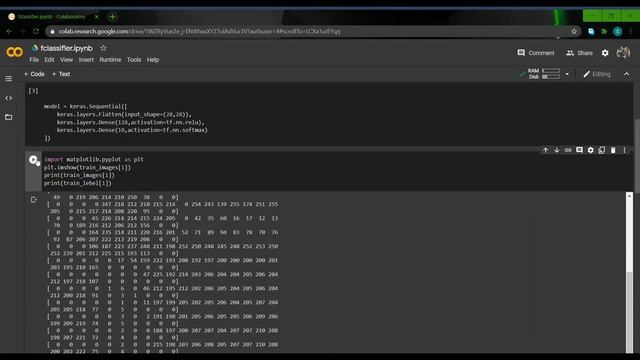Run the matplotlib imshow cell
This screenshot has height=360, width=640.
click(x=33, y=160)
